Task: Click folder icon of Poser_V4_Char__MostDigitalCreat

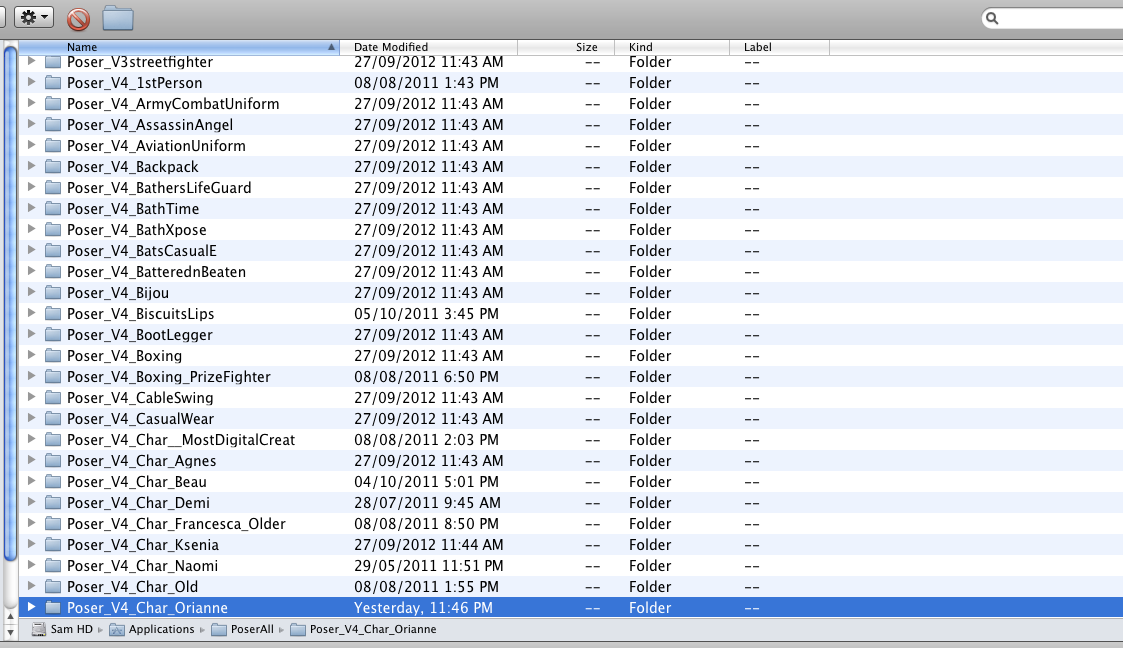Action: (52, 440)
